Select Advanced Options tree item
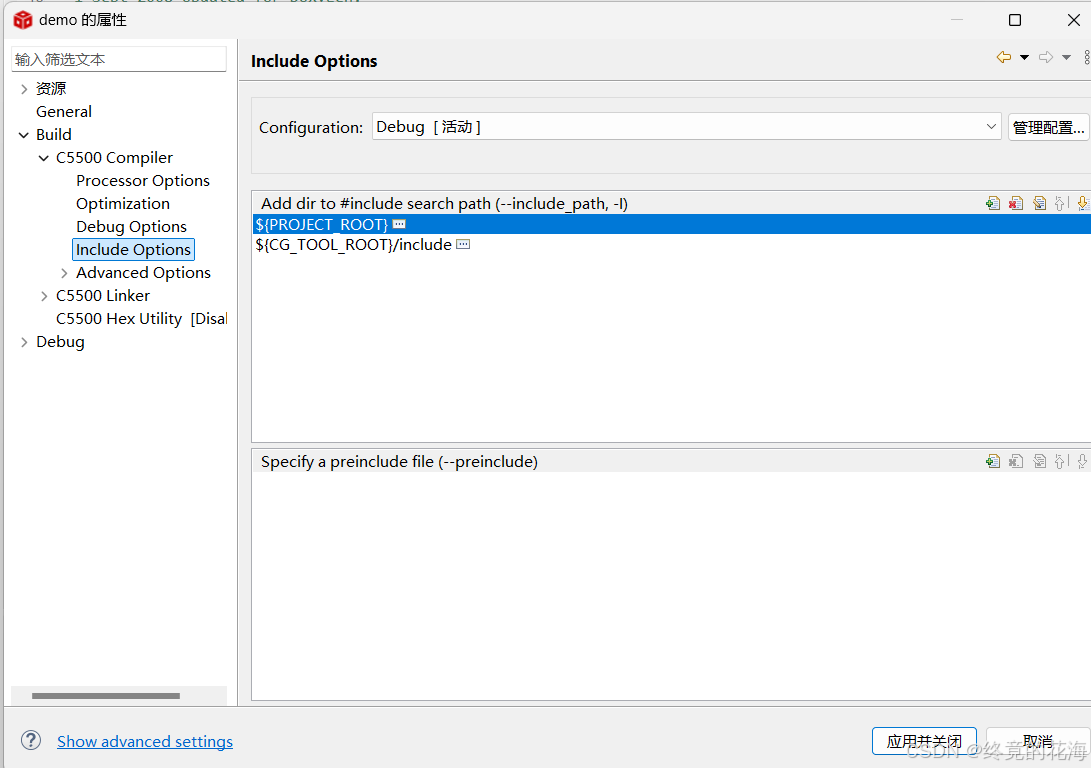Viewport: 1091px width, 768px height. 143,272
